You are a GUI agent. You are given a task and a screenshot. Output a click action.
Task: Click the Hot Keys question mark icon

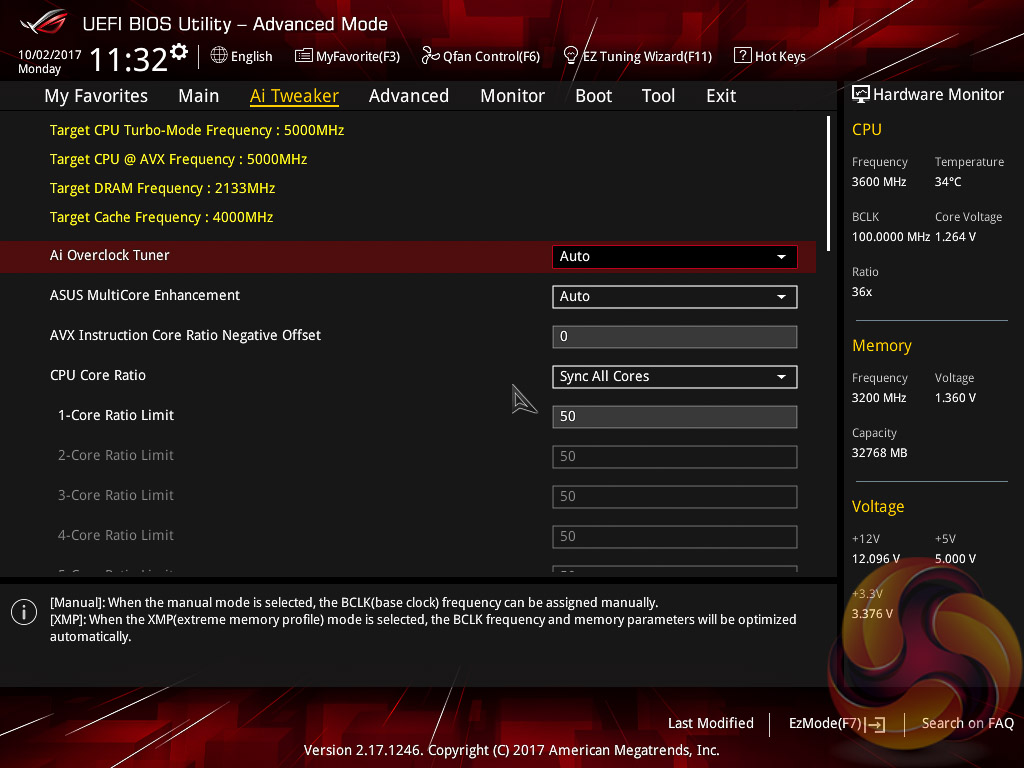(743, 56)
